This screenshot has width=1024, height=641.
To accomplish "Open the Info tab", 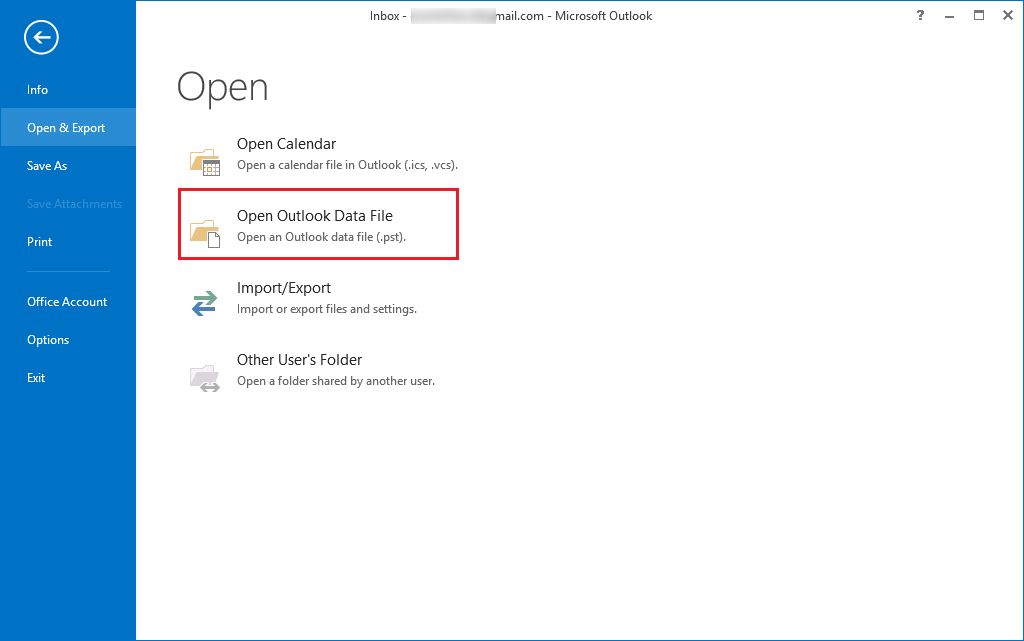I will coord(37,90).
